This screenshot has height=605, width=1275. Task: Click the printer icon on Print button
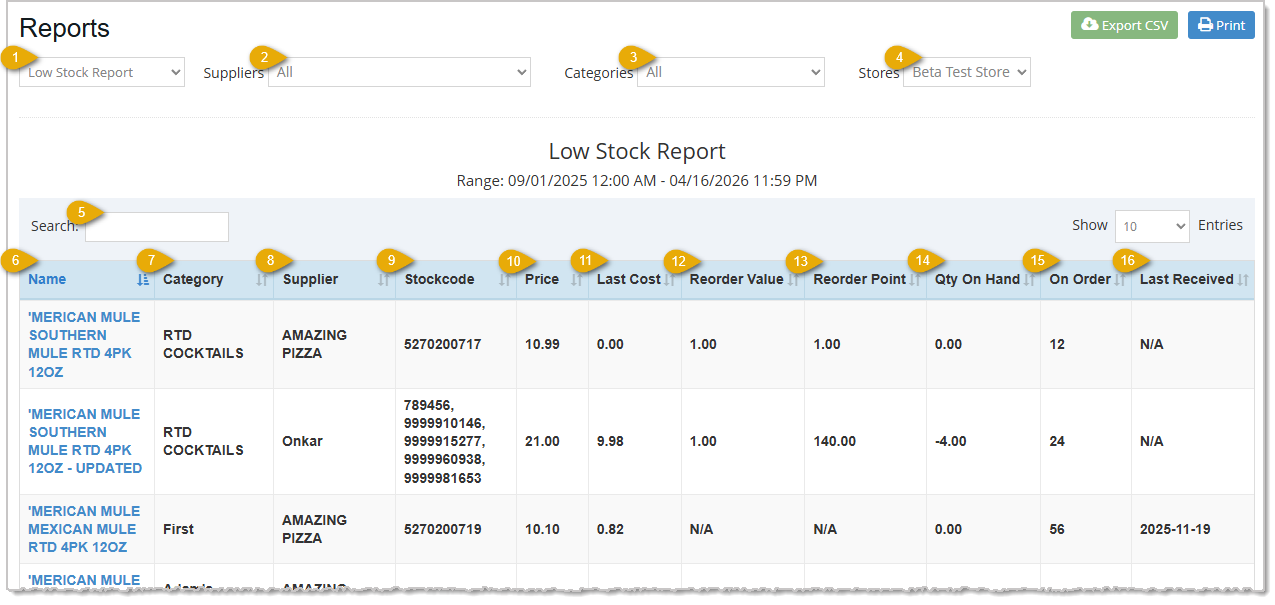click(1204, 24)
